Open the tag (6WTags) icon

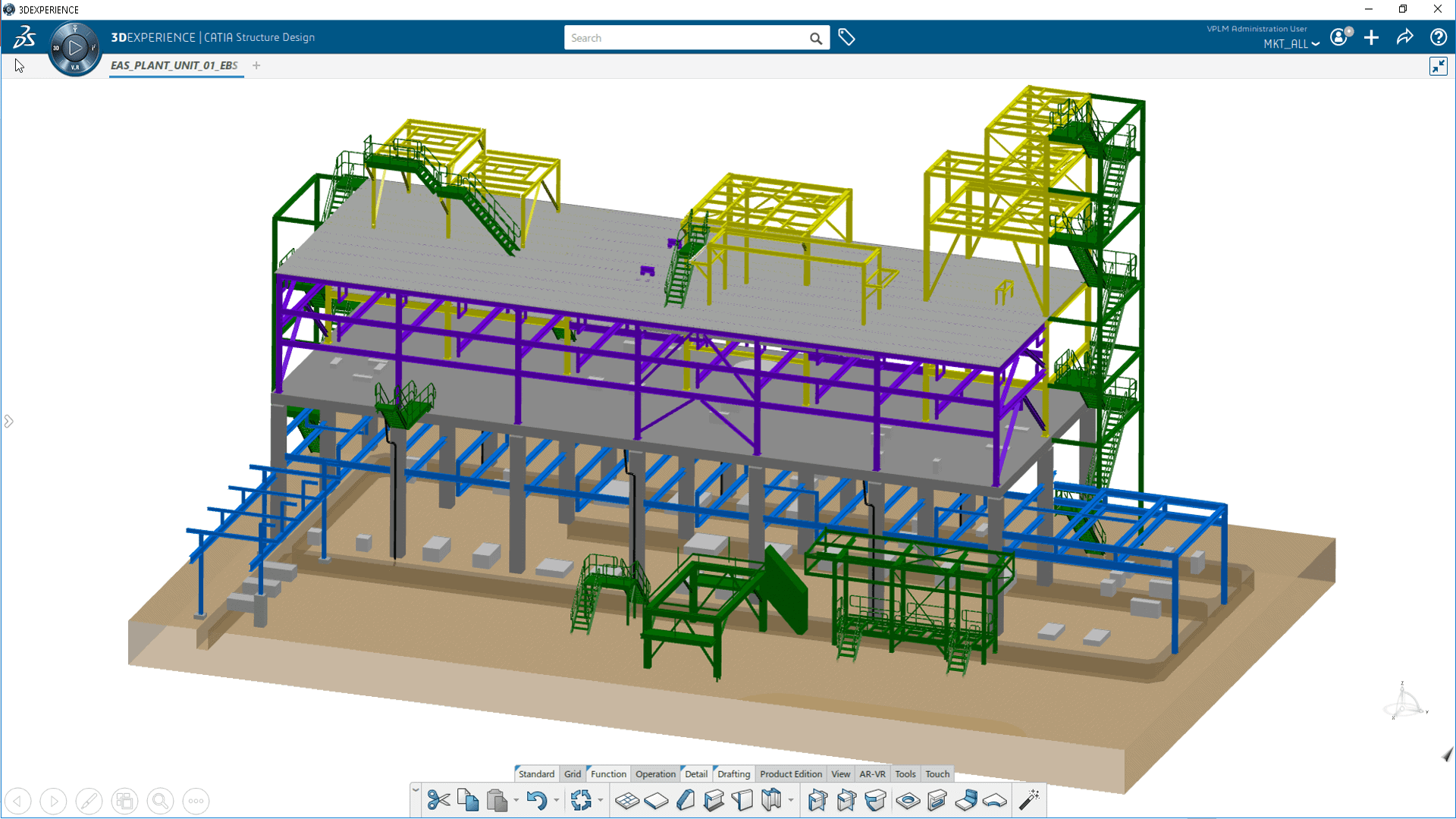coord(846,37)
